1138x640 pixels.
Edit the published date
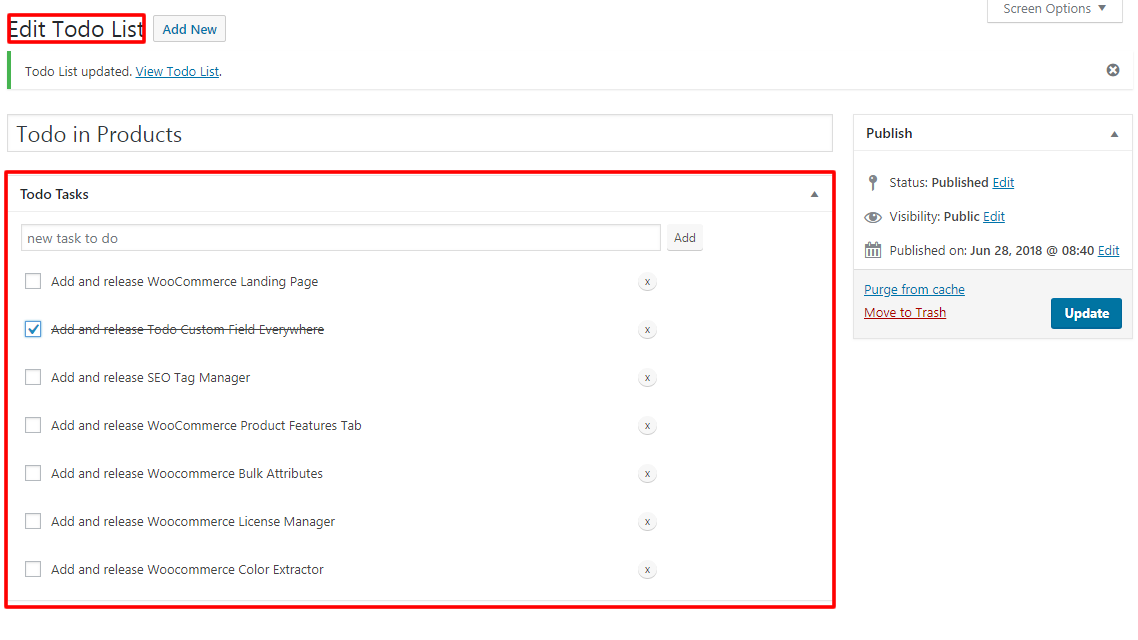click(x=1108, y=250)
